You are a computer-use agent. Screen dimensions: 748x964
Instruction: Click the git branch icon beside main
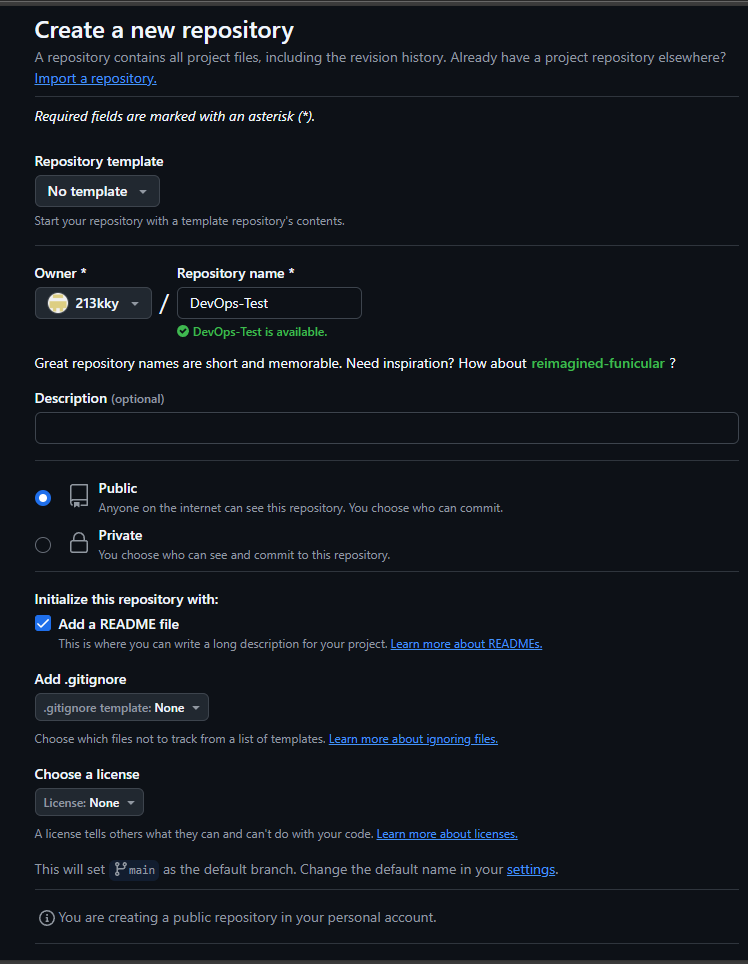[x=121, y=869]
